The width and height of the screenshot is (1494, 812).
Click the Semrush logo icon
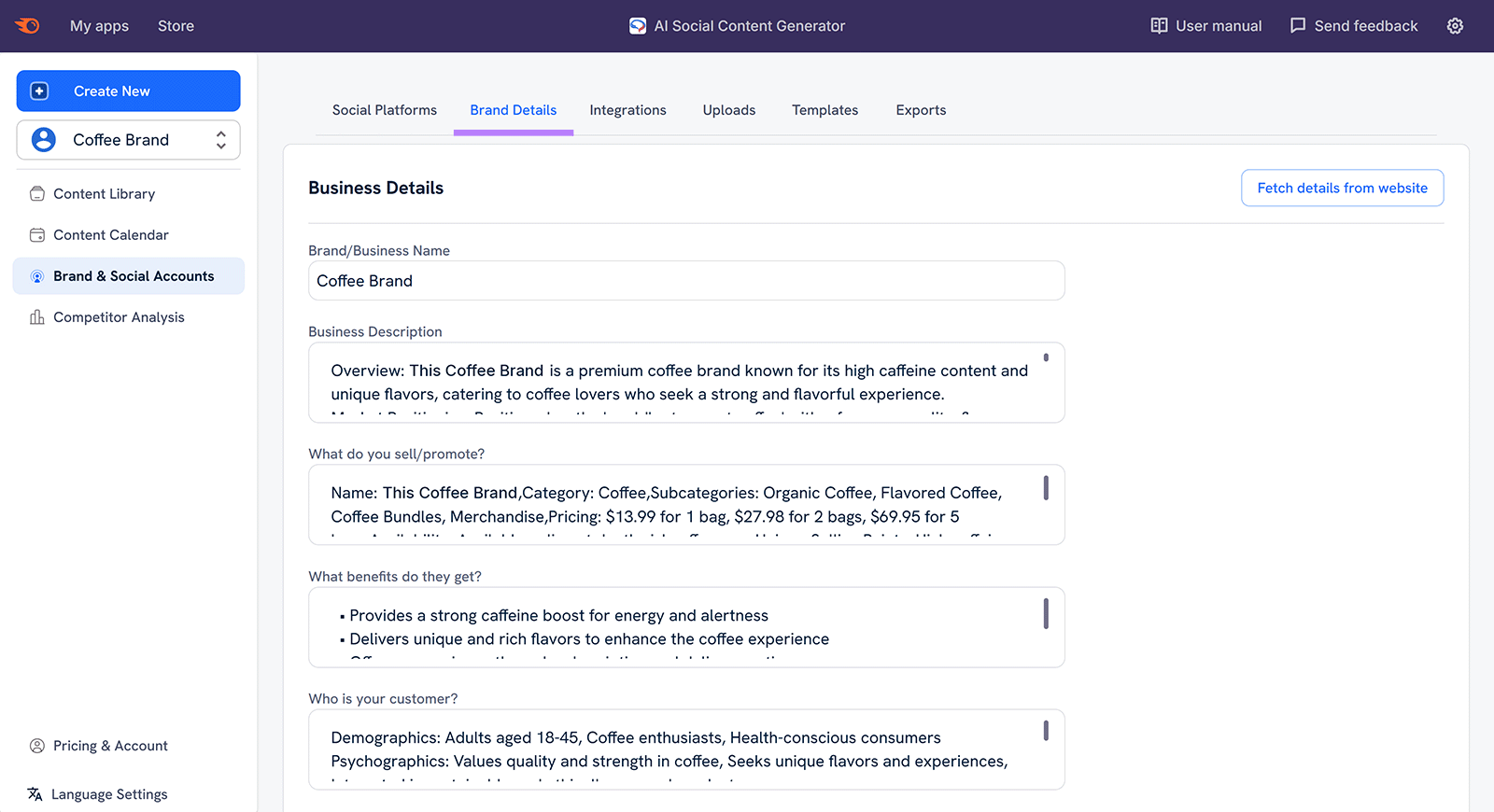tap(28, 25)
